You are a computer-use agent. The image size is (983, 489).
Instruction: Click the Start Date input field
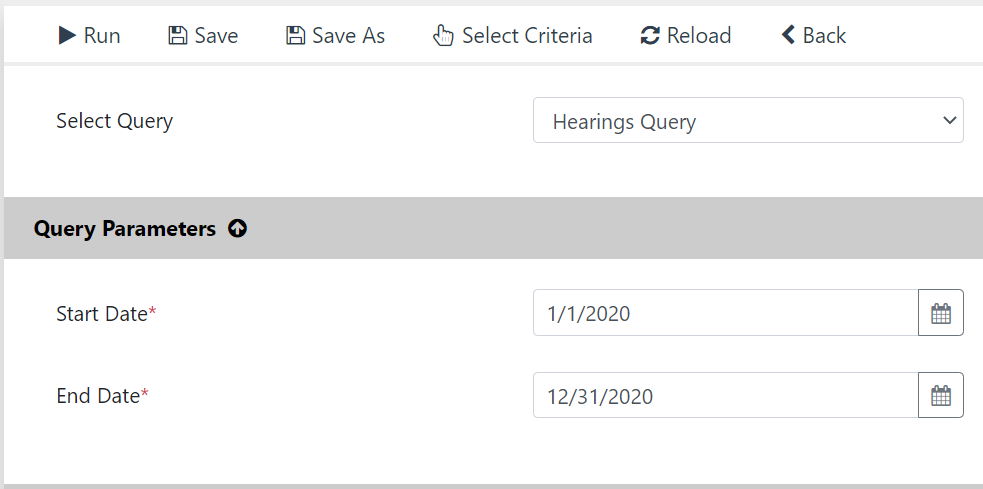726,312
